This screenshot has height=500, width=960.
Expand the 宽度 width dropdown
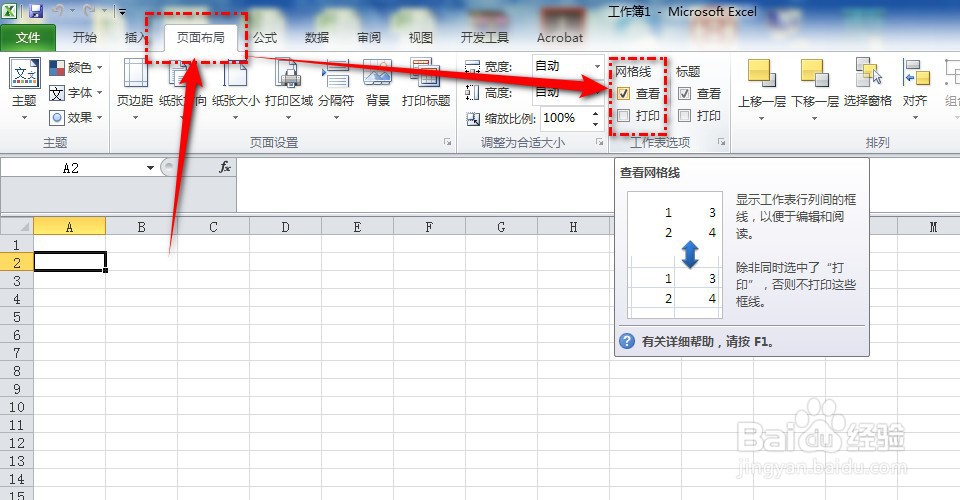tap(597, 66)
